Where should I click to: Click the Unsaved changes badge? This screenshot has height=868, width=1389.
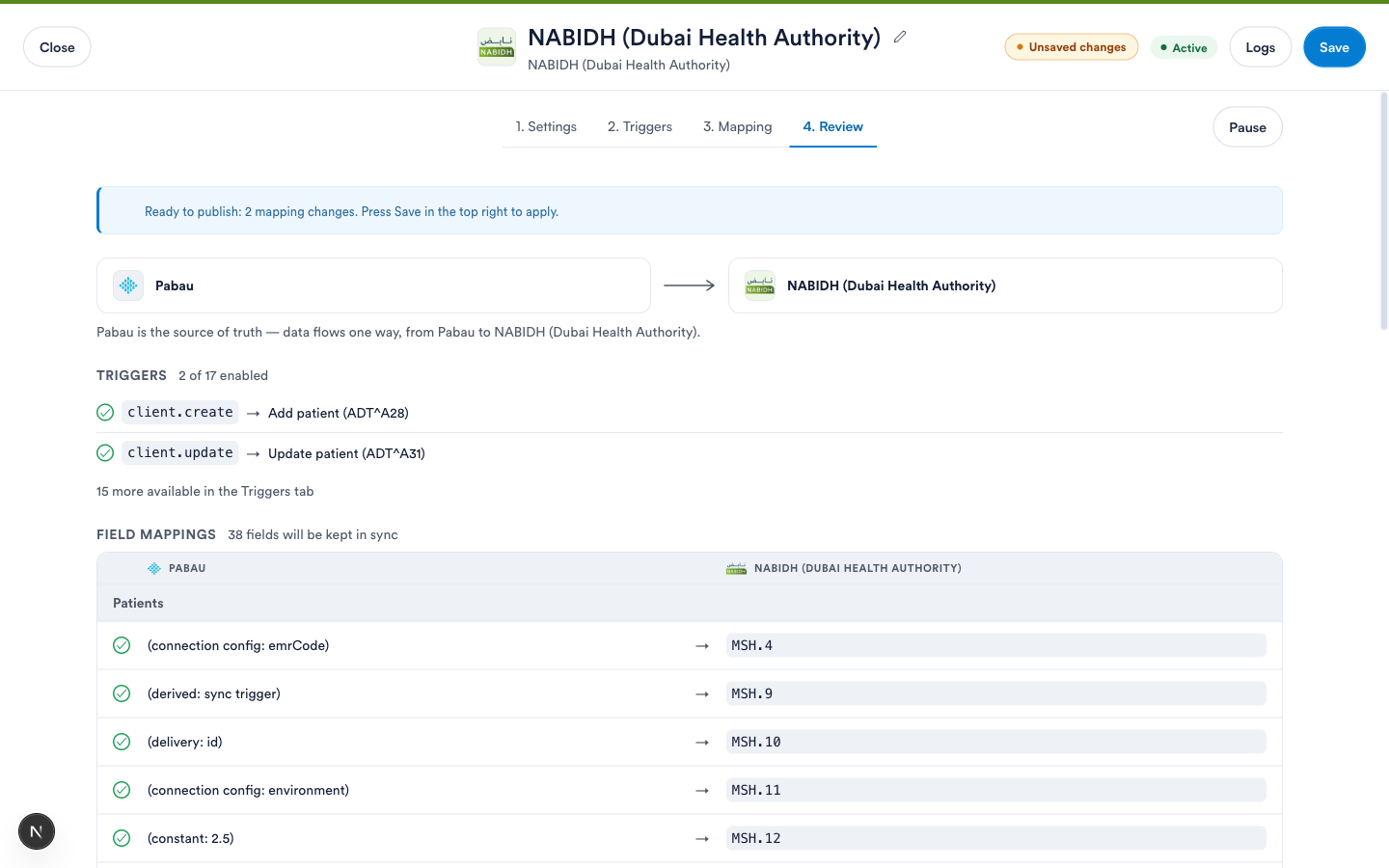coord(1072,47)
